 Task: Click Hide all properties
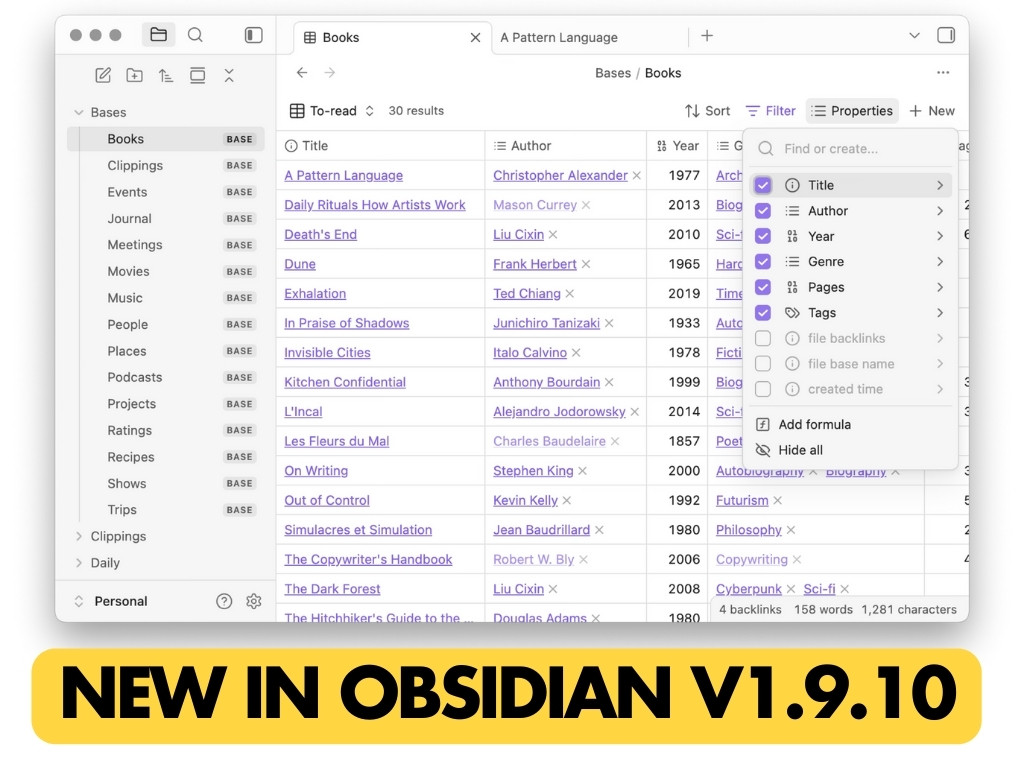tap(800, 450)
